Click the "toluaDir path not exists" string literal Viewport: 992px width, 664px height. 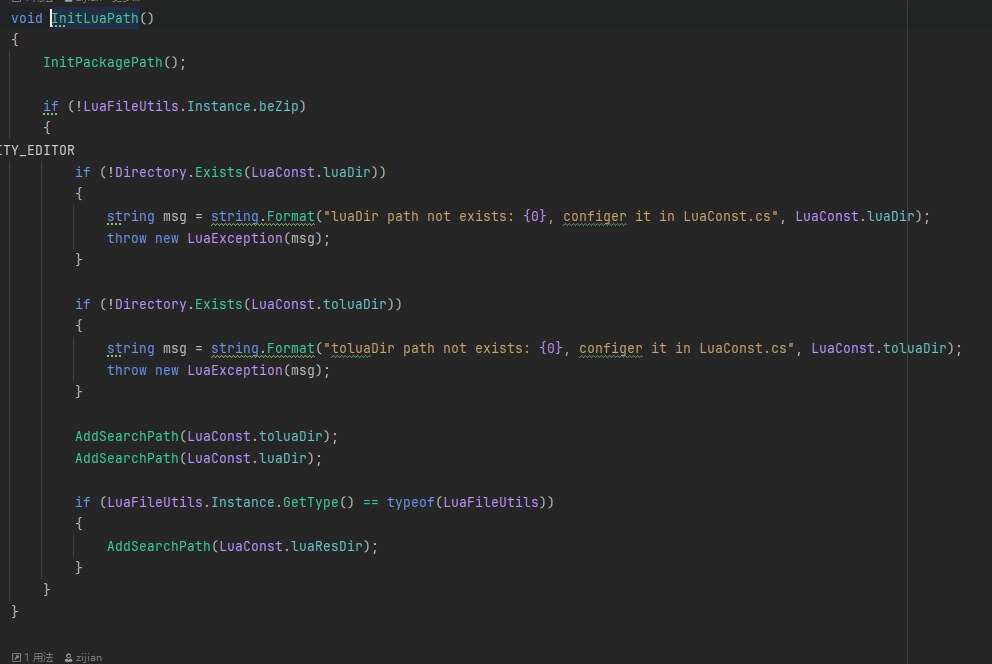pyautogui.click(x=559, y=348)
